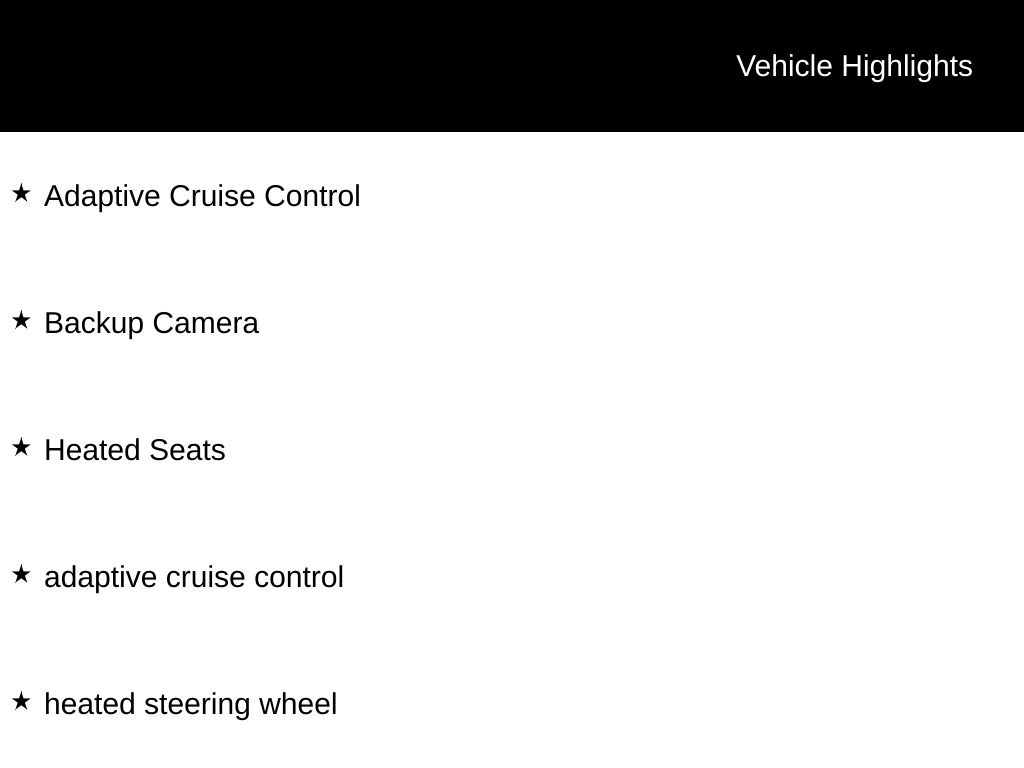Select the star icon next to Backup Camera
The width and height of the screenshot is (1024, 768).
click(21, 320)
